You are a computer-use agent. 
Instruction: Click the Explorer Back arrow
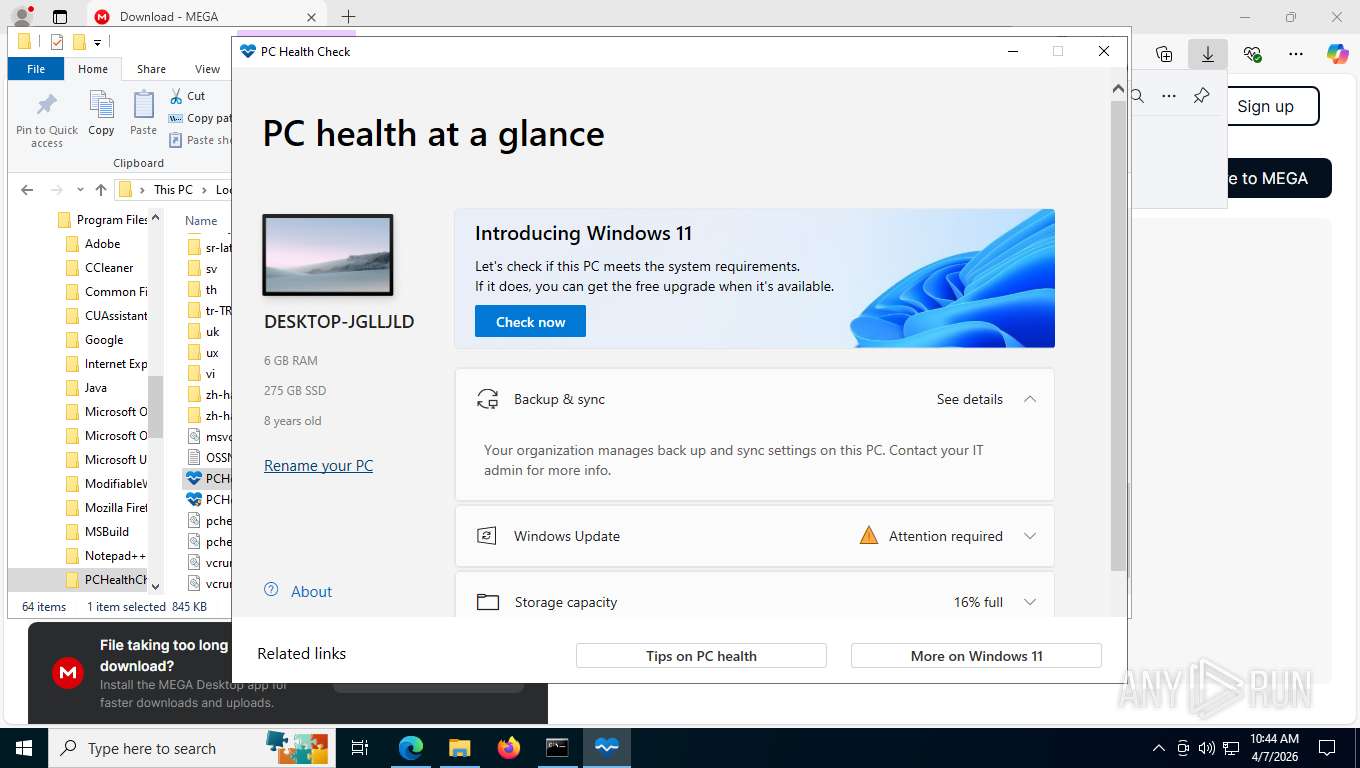[27, 190]
